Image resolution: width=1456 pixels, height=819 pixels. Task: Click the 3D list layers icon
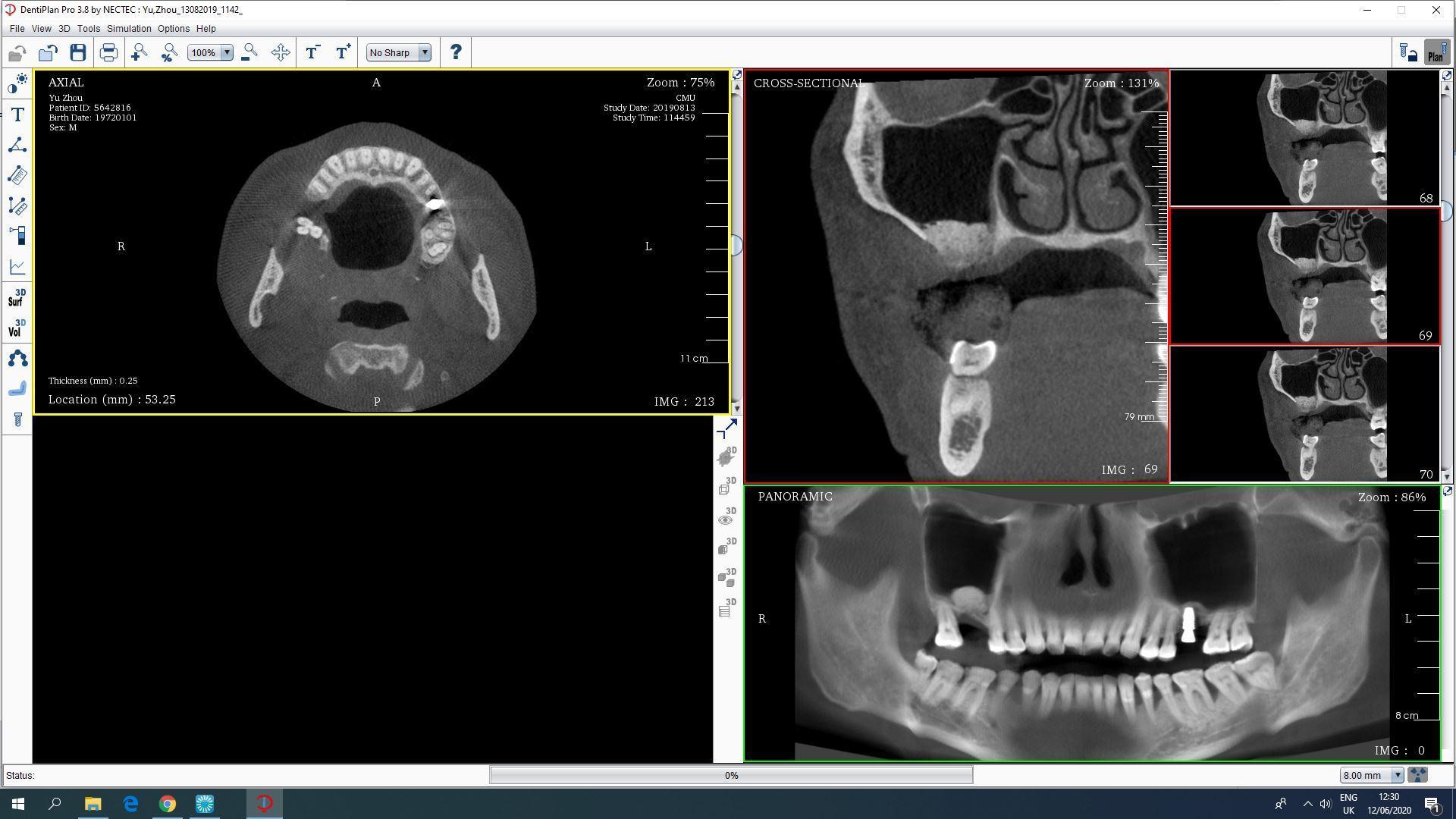pyautogui.click(x=726, y=608)
